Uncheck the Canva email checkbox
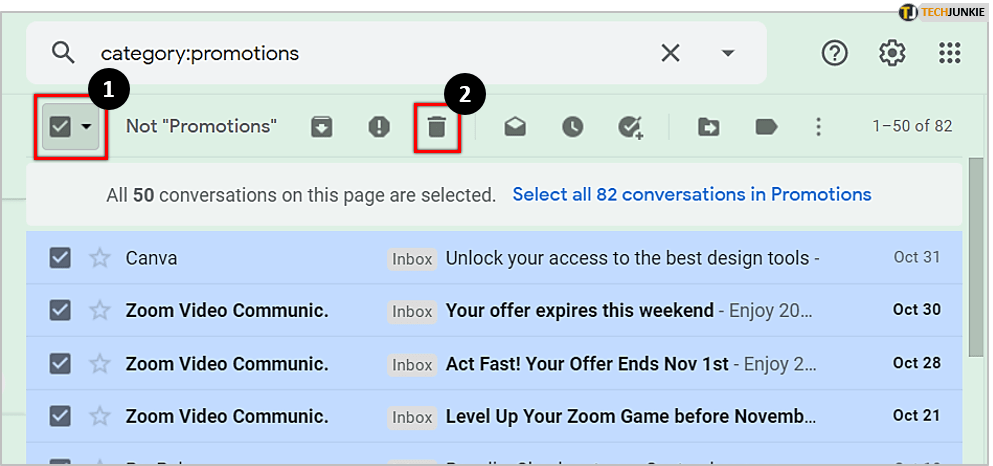 coord(60,258)
